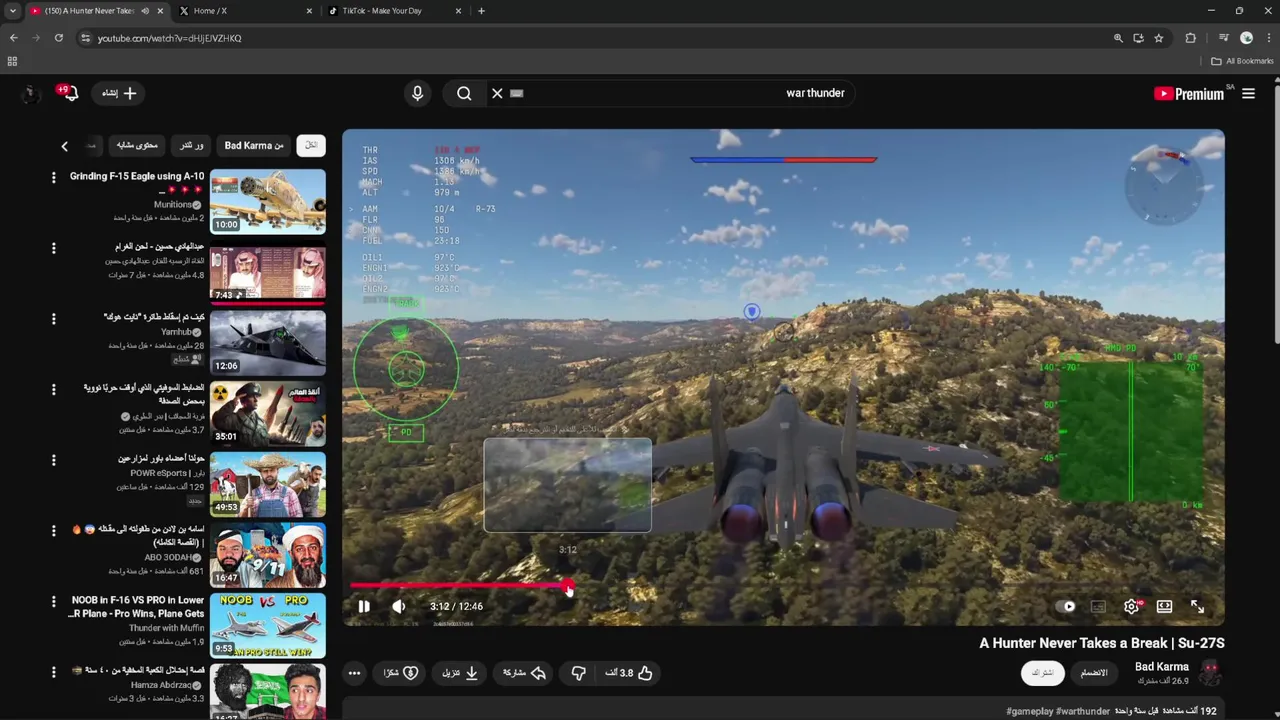The height and width of the screenshot is (720, 1280).
Task: Select the 'All' filter chip
Action: 311,145
